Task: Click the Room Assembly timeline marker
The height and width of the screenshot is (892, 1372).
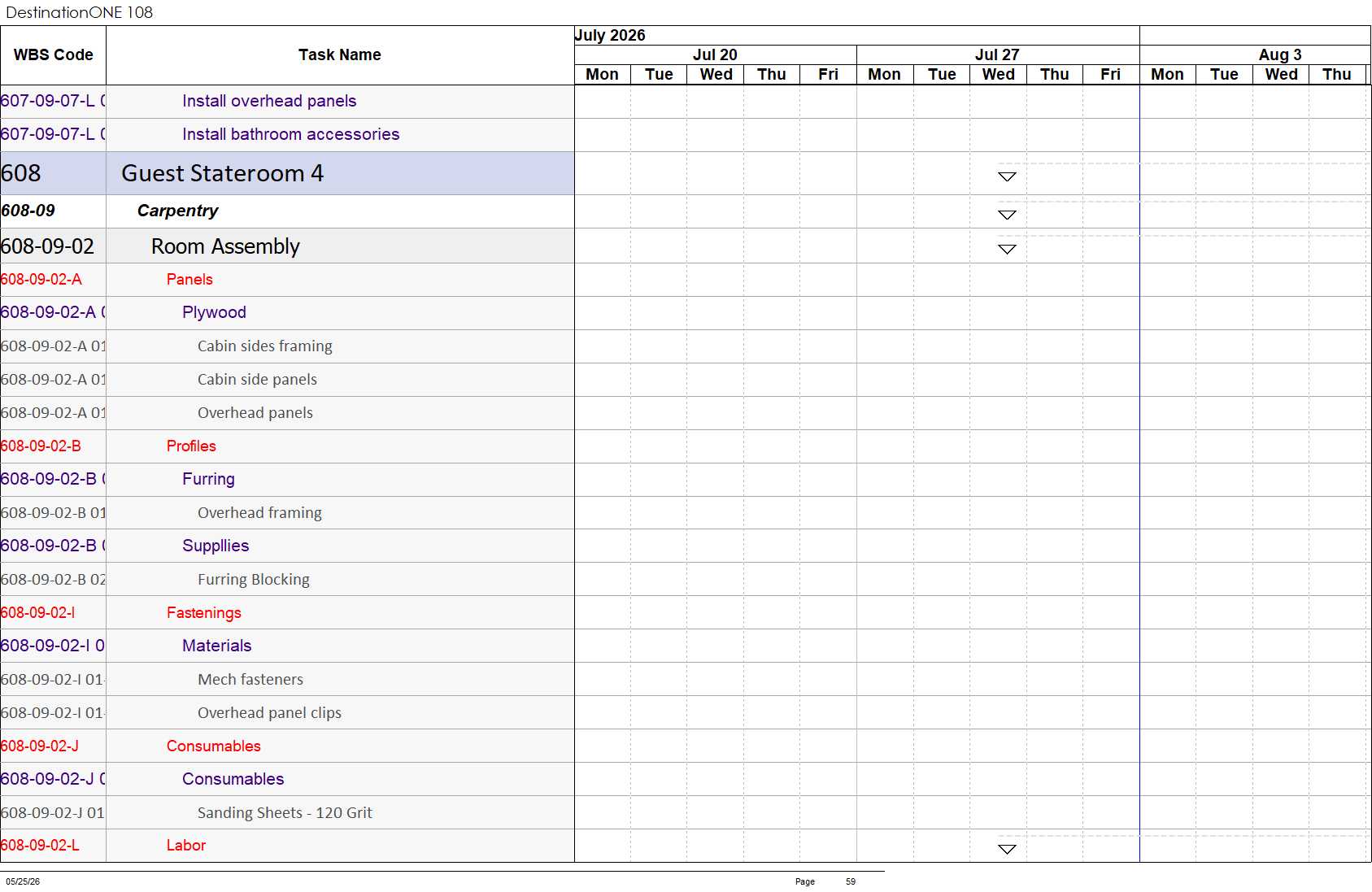Action: pos(1007,249)
